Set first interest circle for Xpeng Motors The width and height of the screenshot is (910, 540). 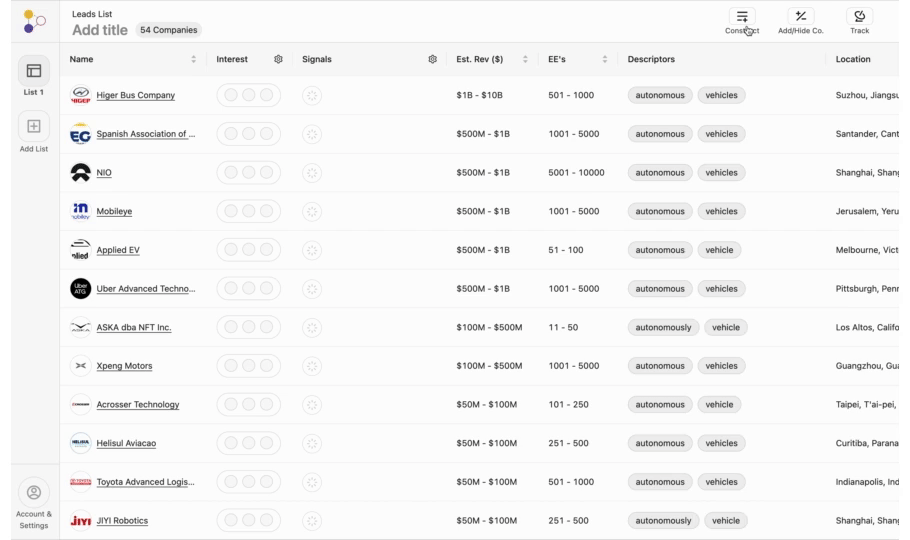tap(231, 365)
